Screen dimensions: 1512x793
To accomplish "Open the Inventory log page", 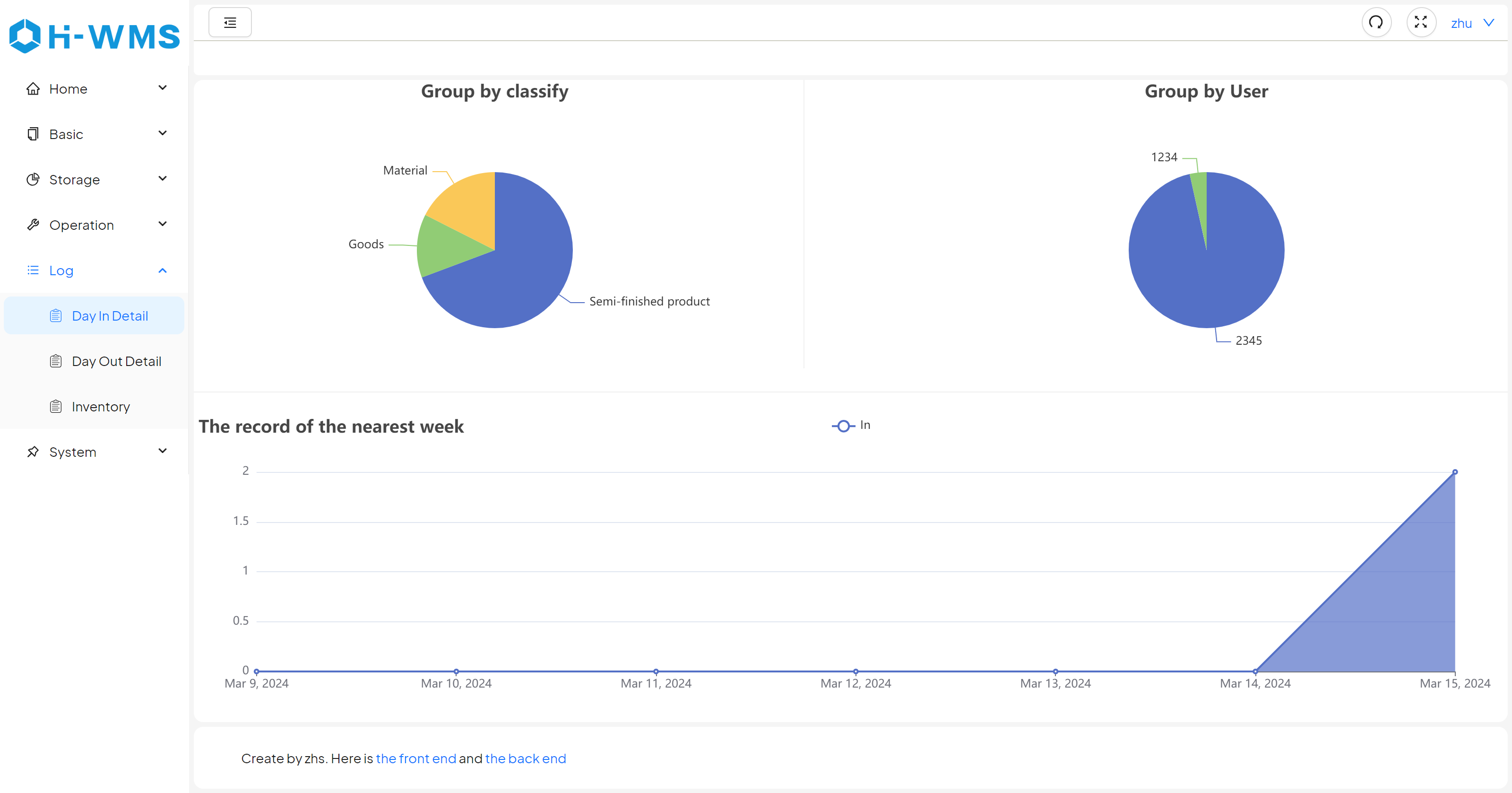I will 100,407.
